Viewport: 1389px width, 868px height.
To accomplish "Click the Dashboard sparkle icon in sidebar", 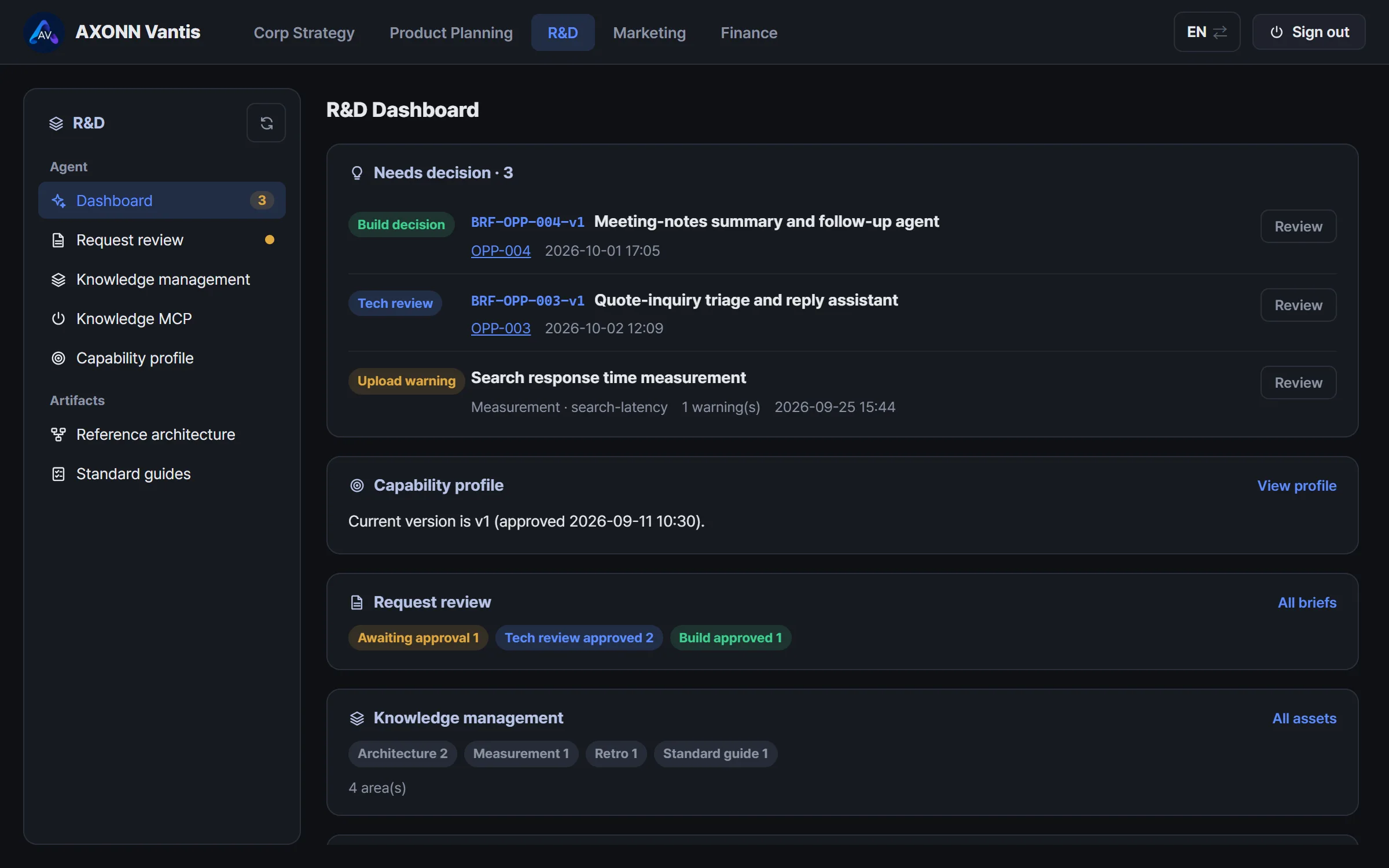I will tap(58, 201).
